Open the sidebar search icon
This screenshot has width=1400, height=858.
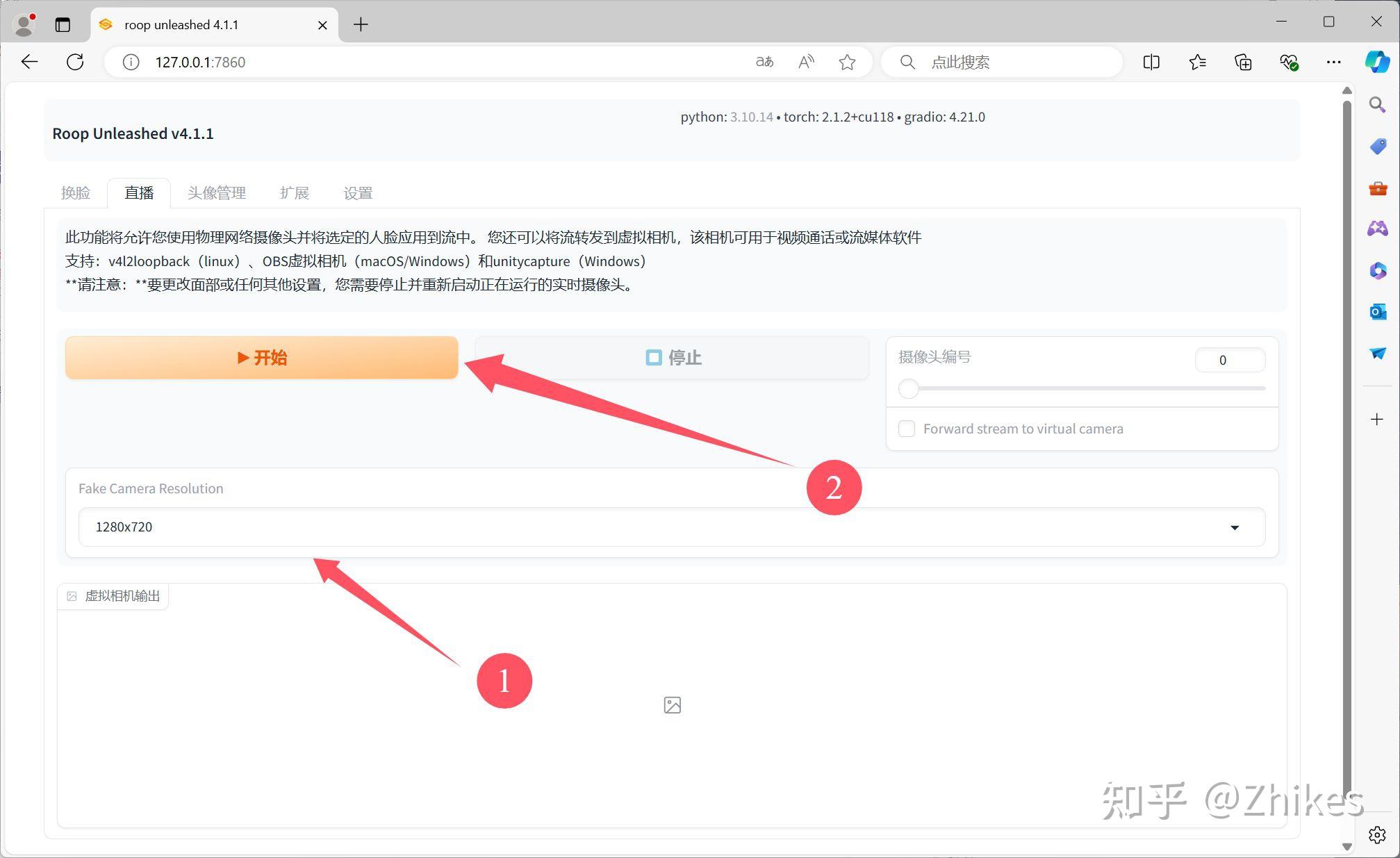coord(1377,105)
